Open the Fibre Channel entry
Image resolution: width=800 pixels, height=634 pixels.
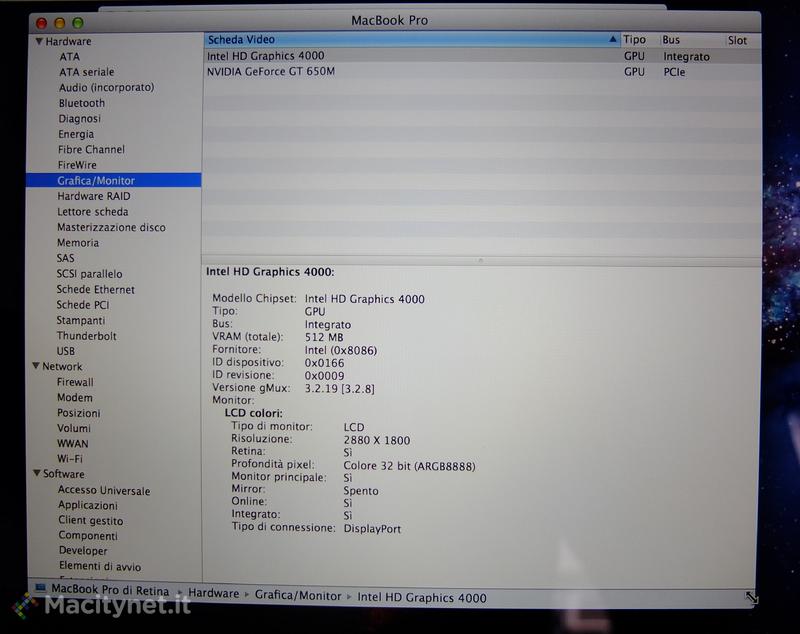91,149
